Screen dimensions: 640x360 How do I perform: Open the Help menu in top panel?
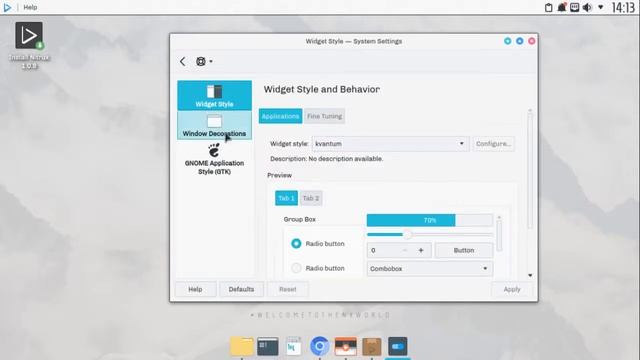click(x=30, y=7)
